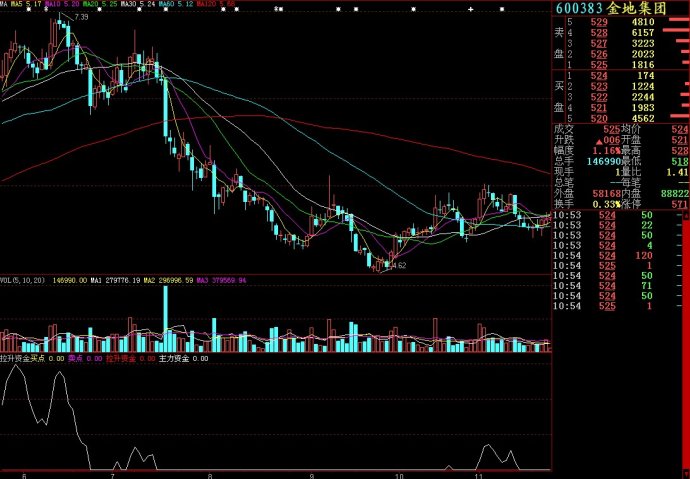Screen dimensions: 690x479
Task: Click sell level 5 price 529
Action: (x=599, y=22)
